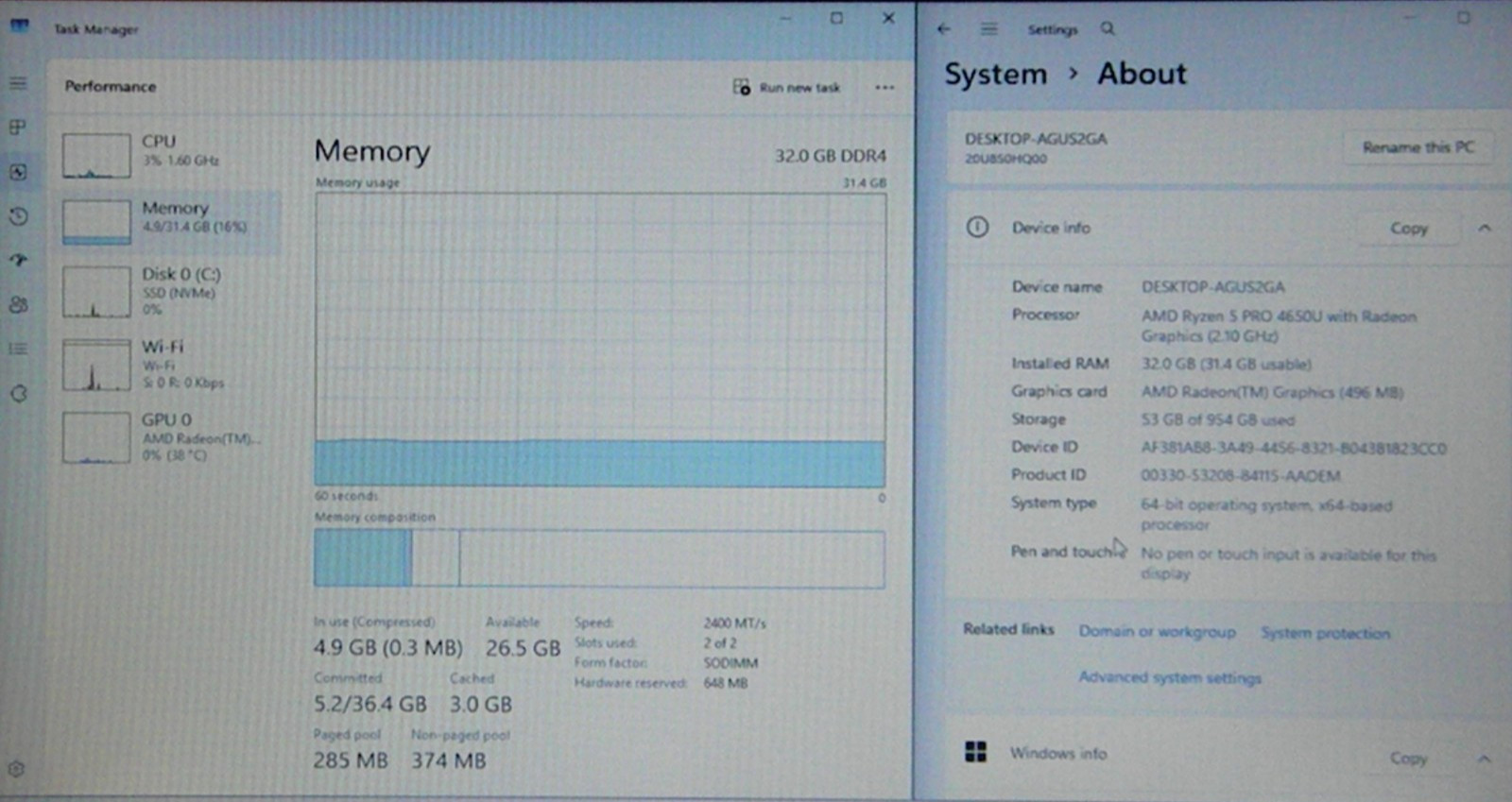The width and height of the screenshot is (1512, 802).
Task: Click the Non-paged pool value 374 MB
Action: coord(448,760)
